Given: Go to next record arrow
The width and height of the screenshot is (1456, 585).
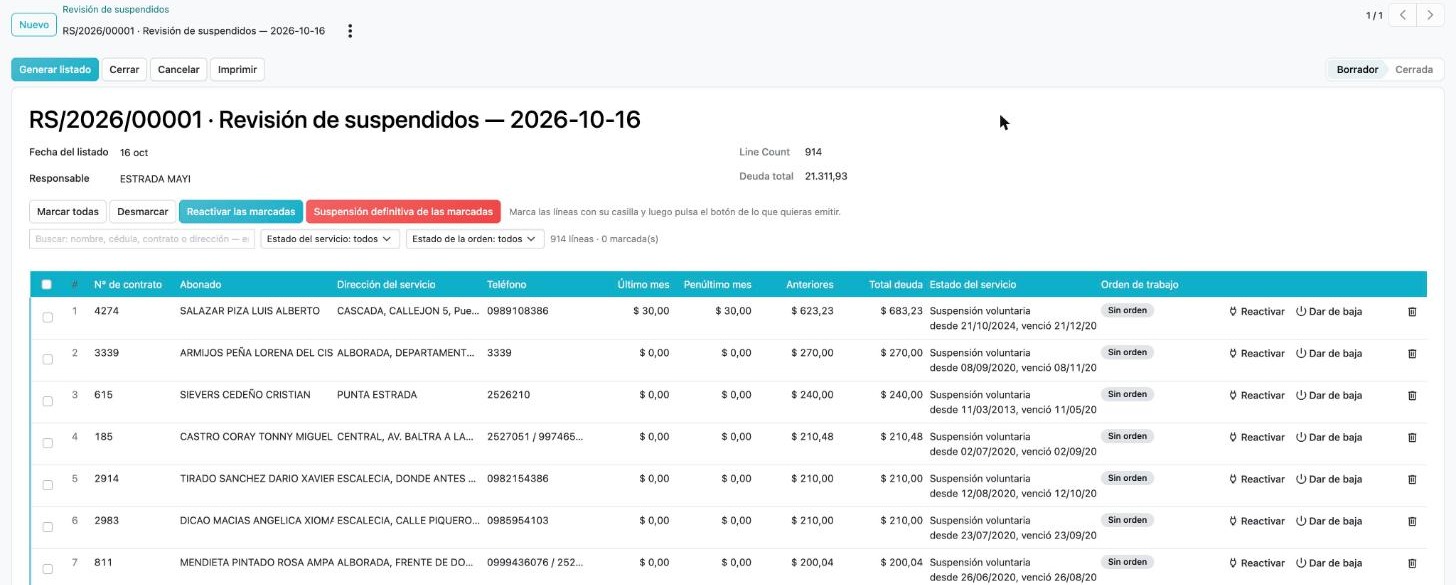Looking at the screenshot, I should 1431,15.
